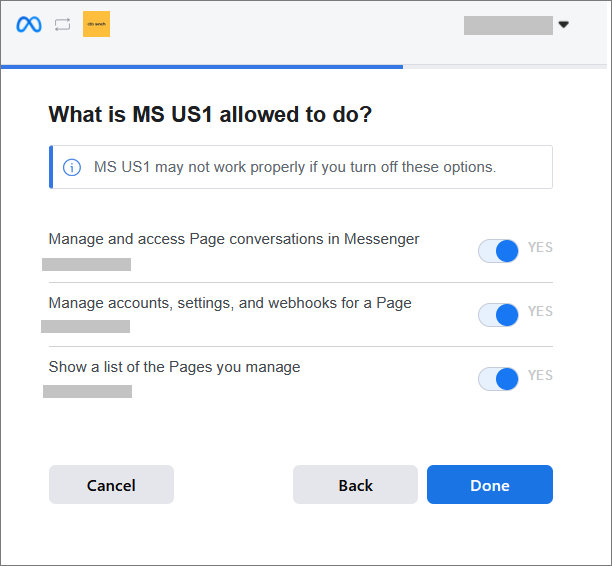Open the account dropdown arrow

point(563,25)
